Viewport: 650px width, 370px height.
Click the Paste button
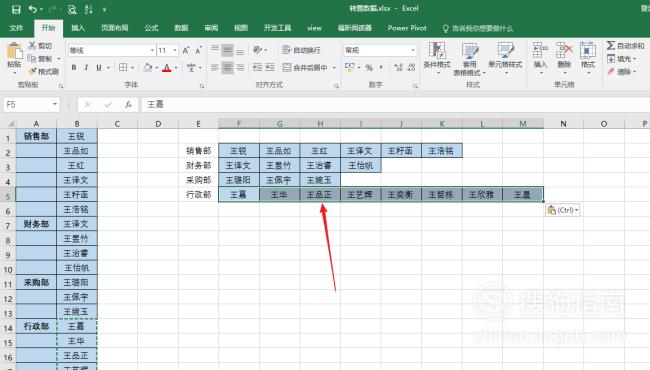tap(14, 58)
